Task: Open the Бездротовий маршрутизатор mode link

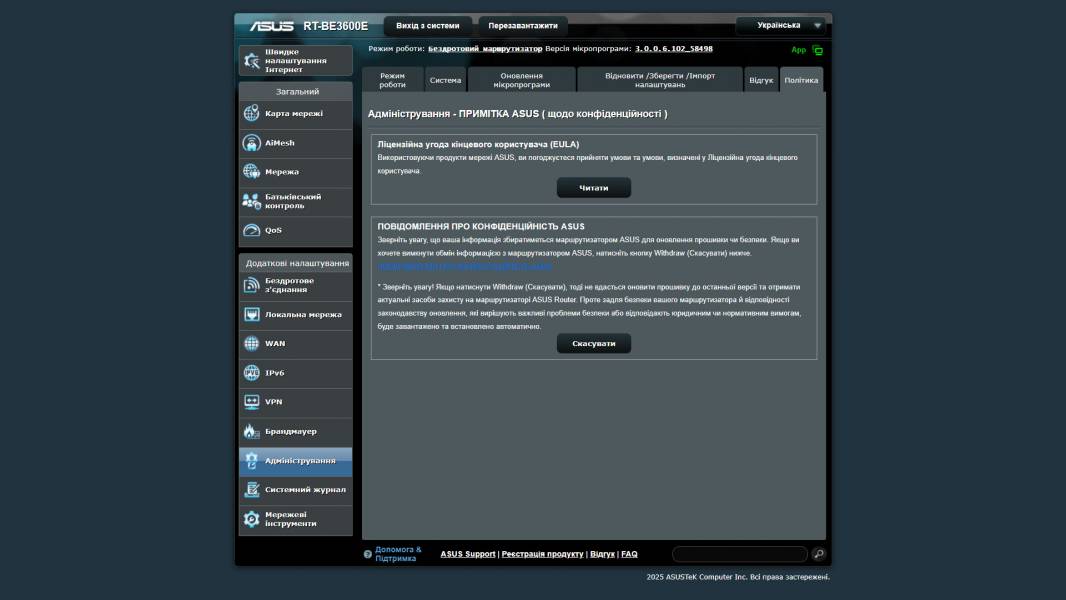Action: [x=485, y=49]
